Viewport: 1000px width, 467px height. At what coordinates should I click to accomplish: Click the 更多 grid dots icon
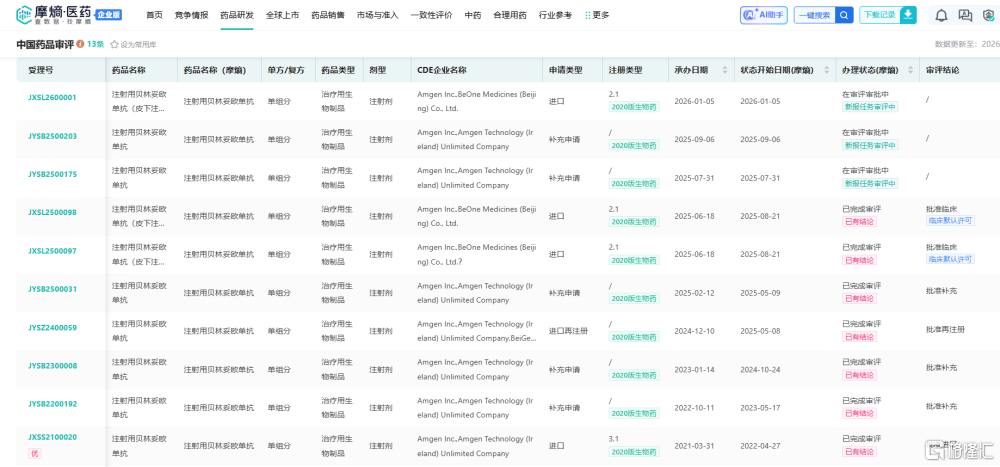[x=587, y=15]
